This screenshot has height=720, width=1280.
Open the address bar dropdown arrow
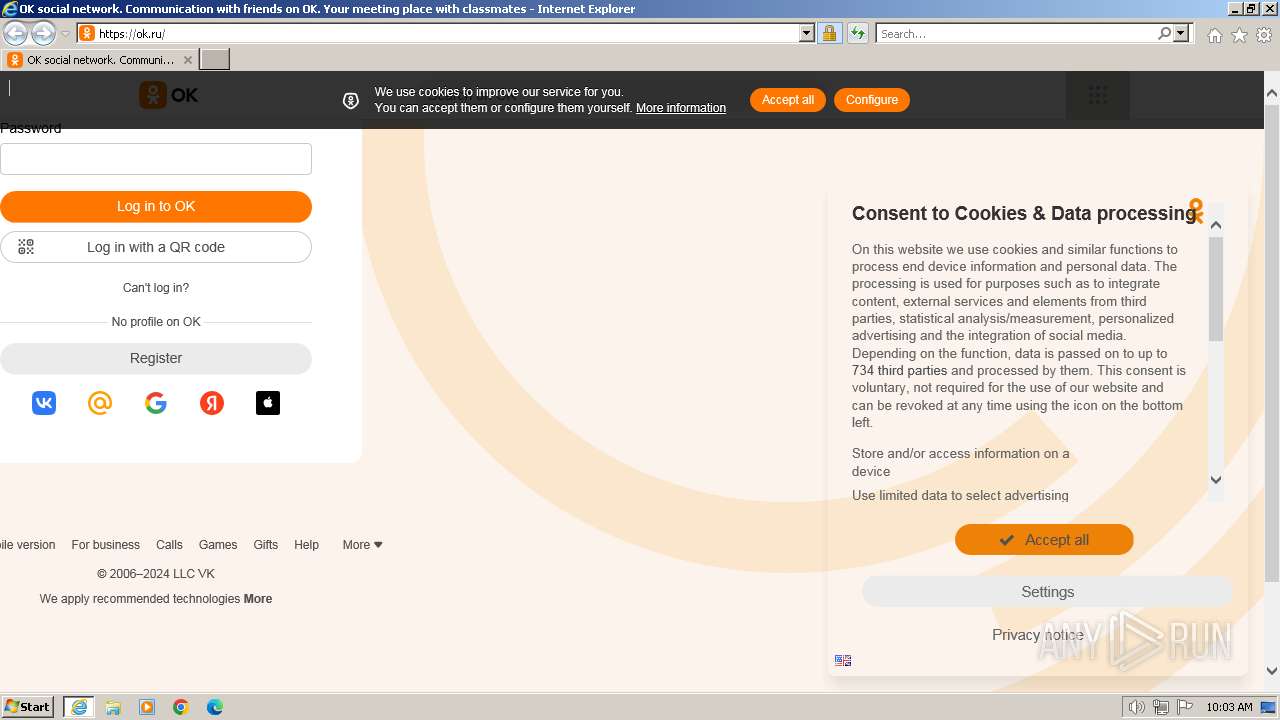pyautogui.click(x=807, y=33)
